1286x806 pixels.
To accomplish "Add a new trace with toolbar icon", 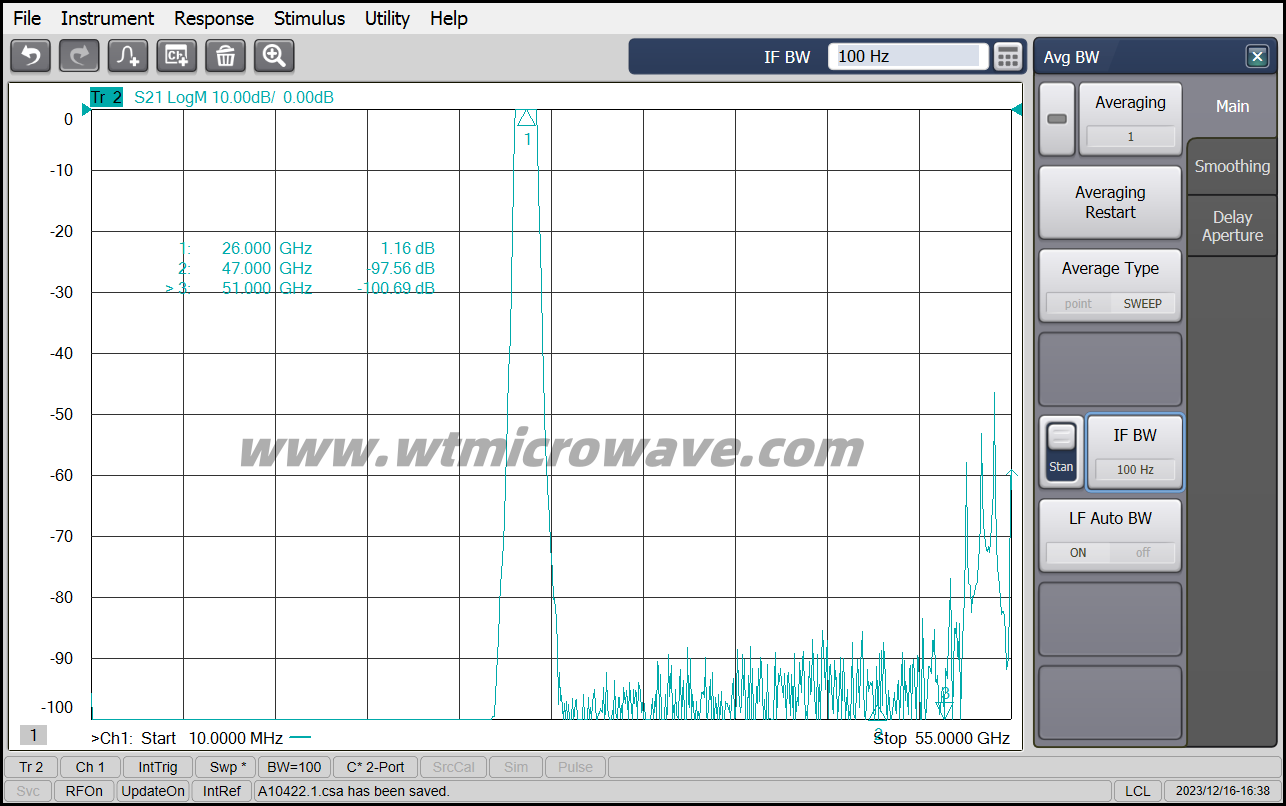I will (x=128, y=56).
